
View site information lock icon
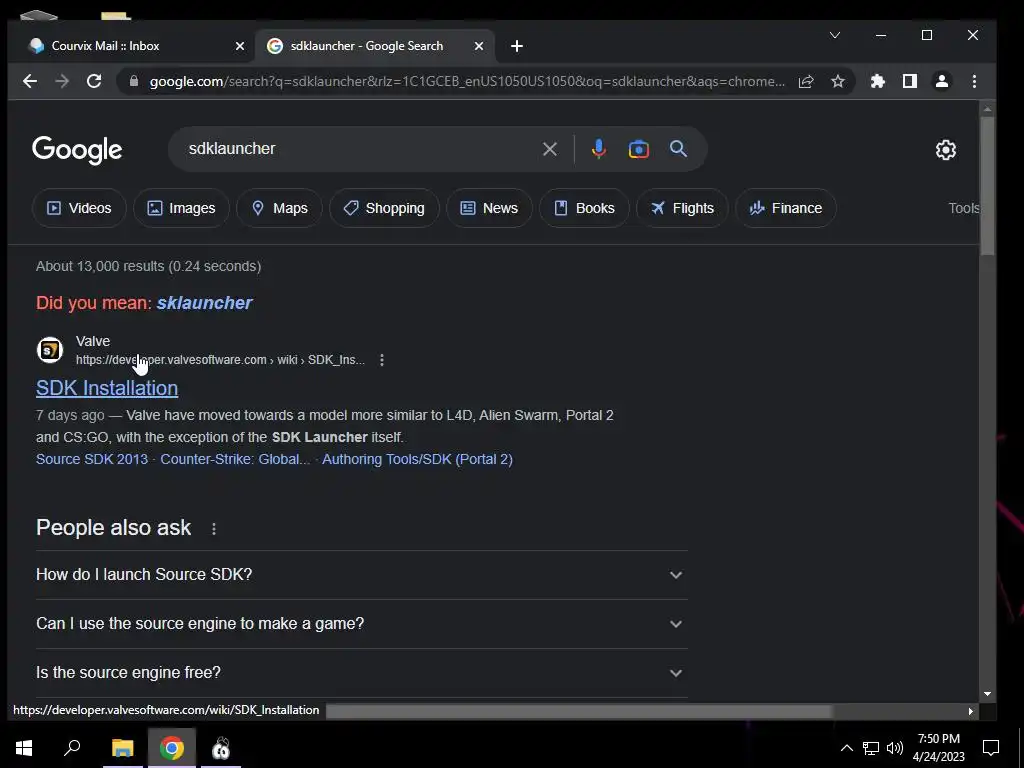click(134, 81)
